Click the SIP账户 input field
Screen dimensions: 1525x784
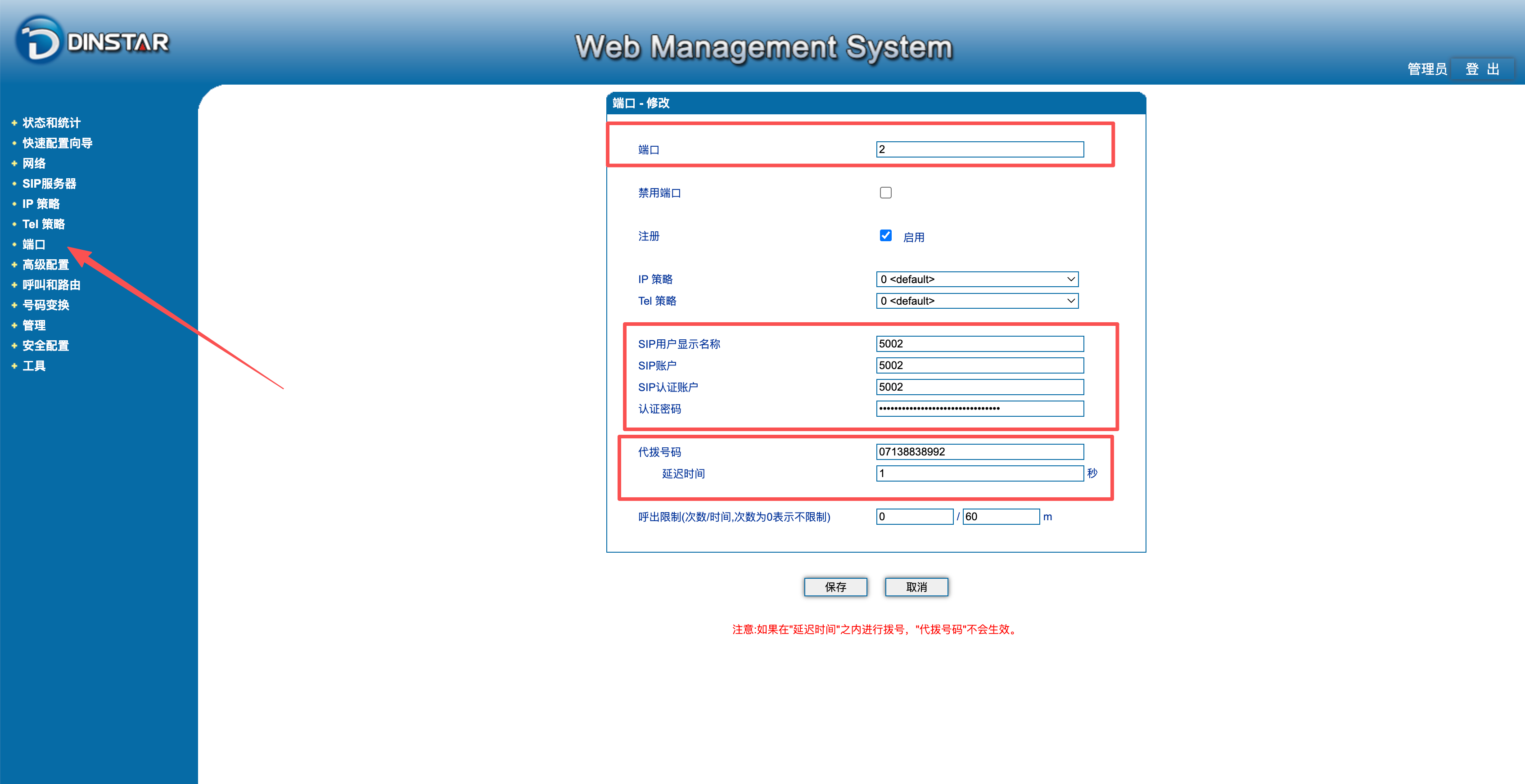point(980,365)
